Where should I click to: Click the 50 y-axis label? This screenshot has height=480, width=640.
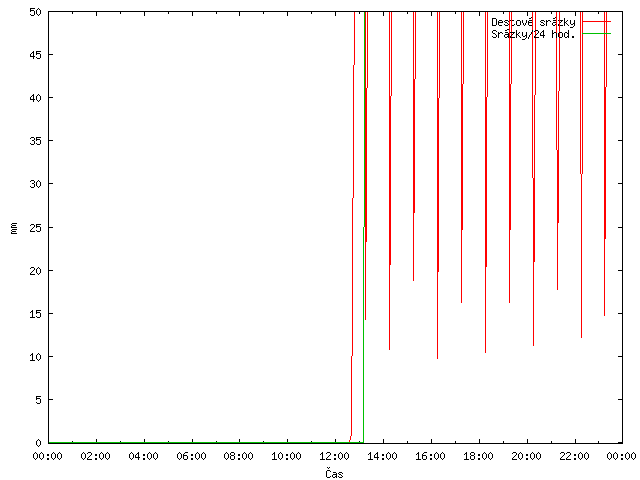[x=36, y=12]
